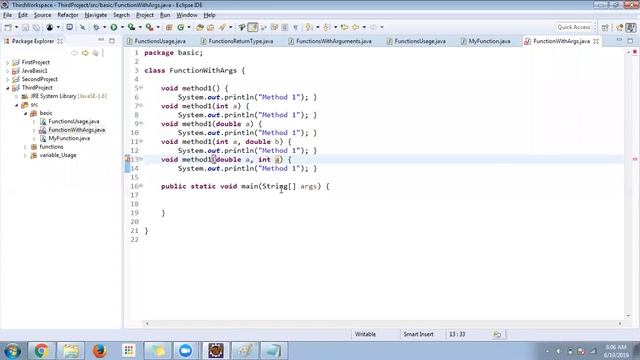Open the Source menu
Image resolution: width=640 pixels, height=360 pixels.
[x=42, y=15]
